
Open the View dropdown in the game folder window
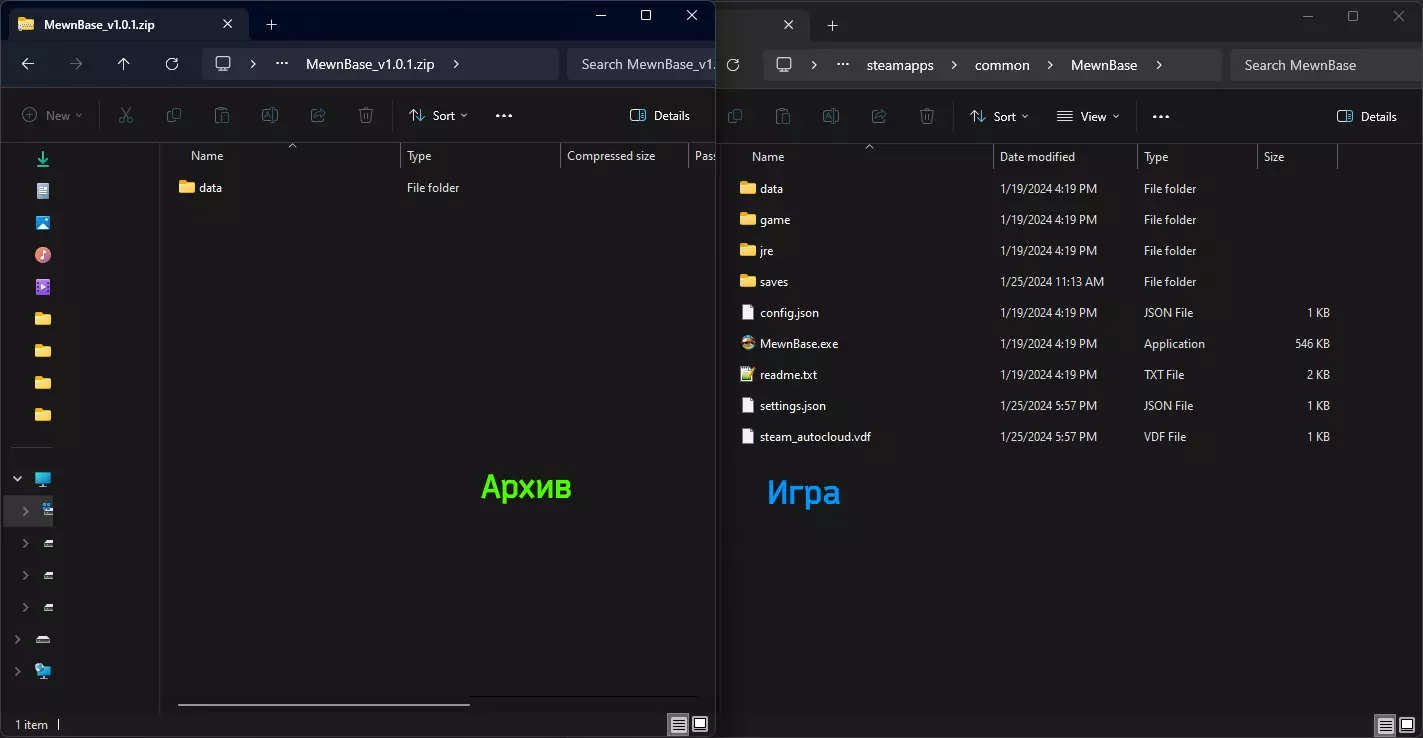1088,117
